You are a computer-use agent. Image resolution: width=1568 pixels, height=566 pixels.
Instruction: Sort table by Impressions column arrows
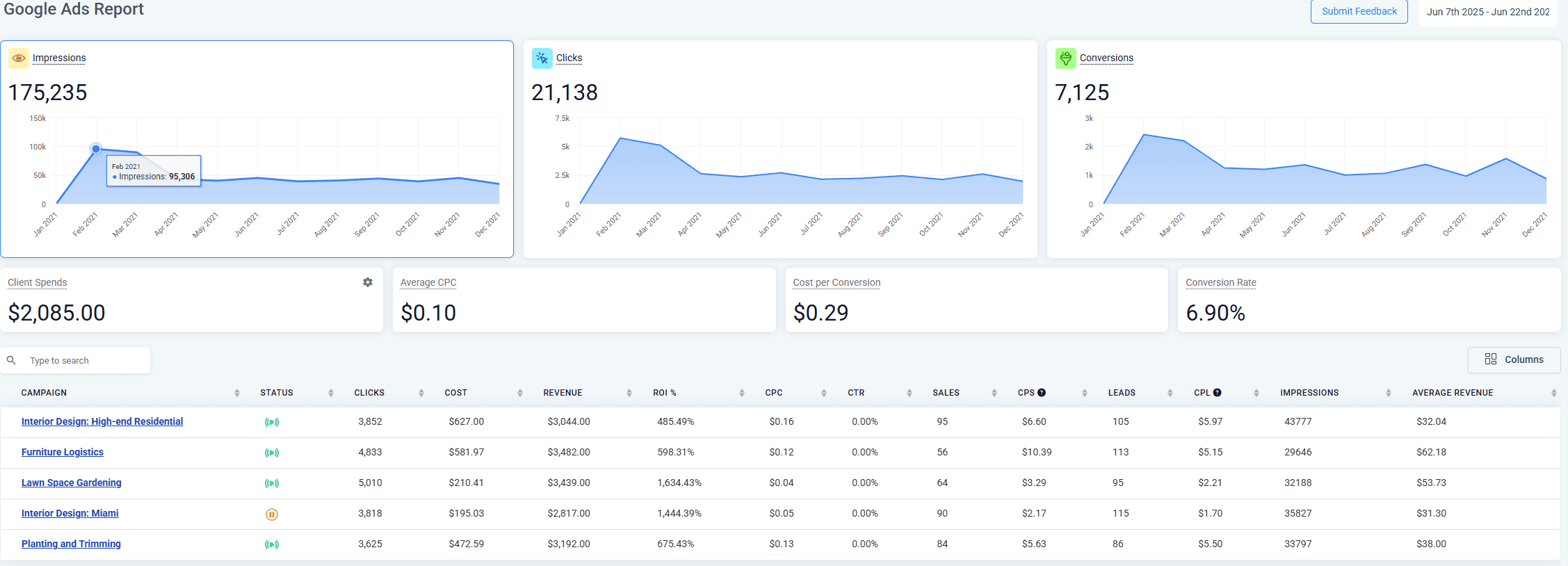pyautogui.click(x=1389, y=393)
